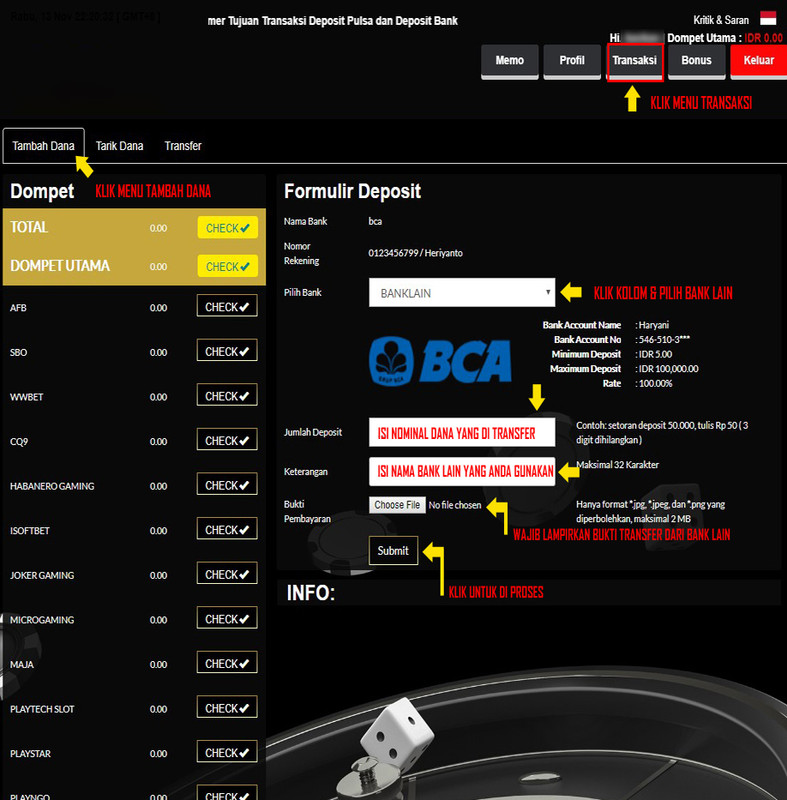The image size is (787, 800).
Task: Click the Transaksi menu button
Action: coord(635,61)
